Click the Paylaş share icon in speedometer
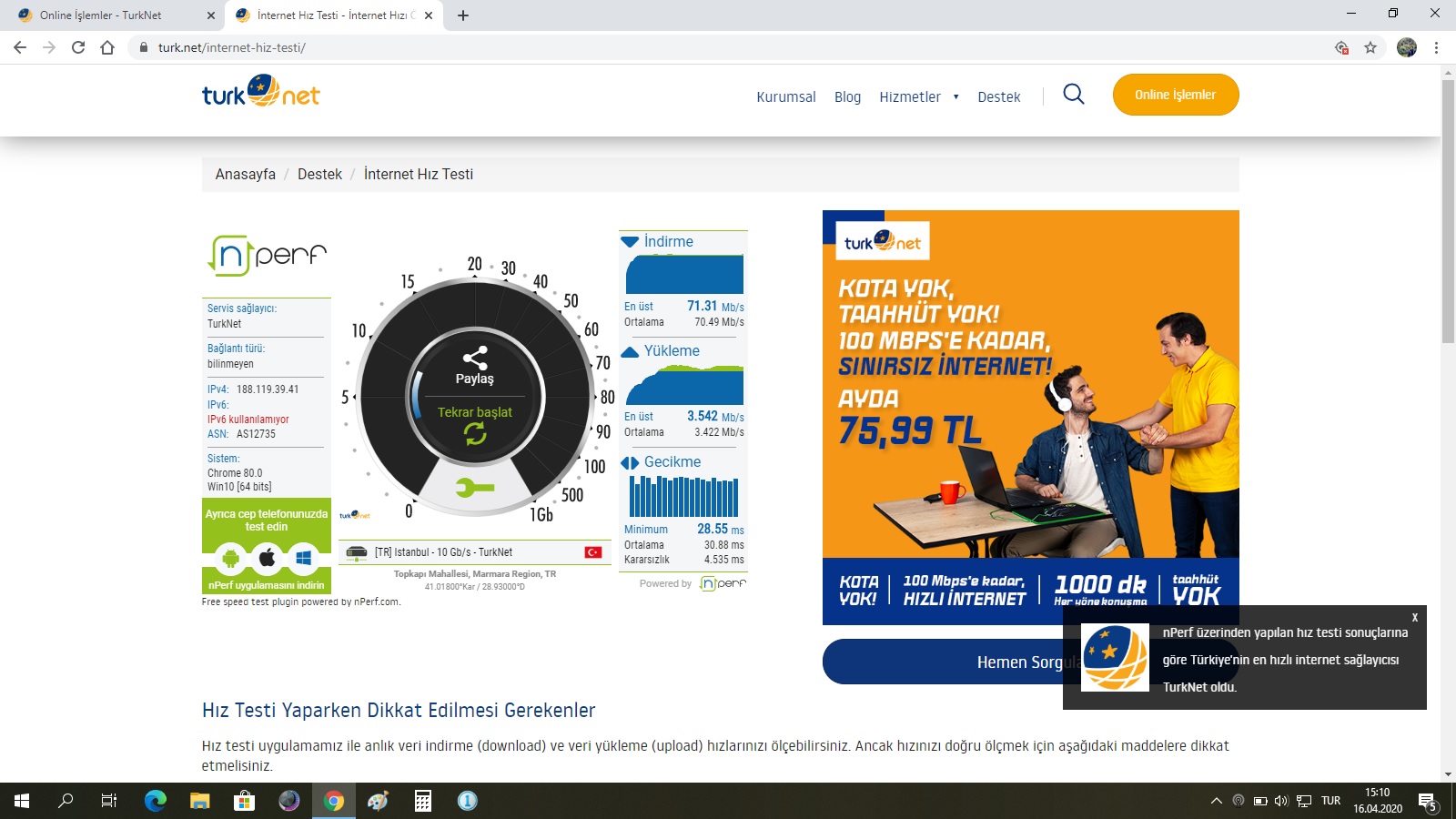The height and width of the screenshot is (819, 1456). (475, 358)
